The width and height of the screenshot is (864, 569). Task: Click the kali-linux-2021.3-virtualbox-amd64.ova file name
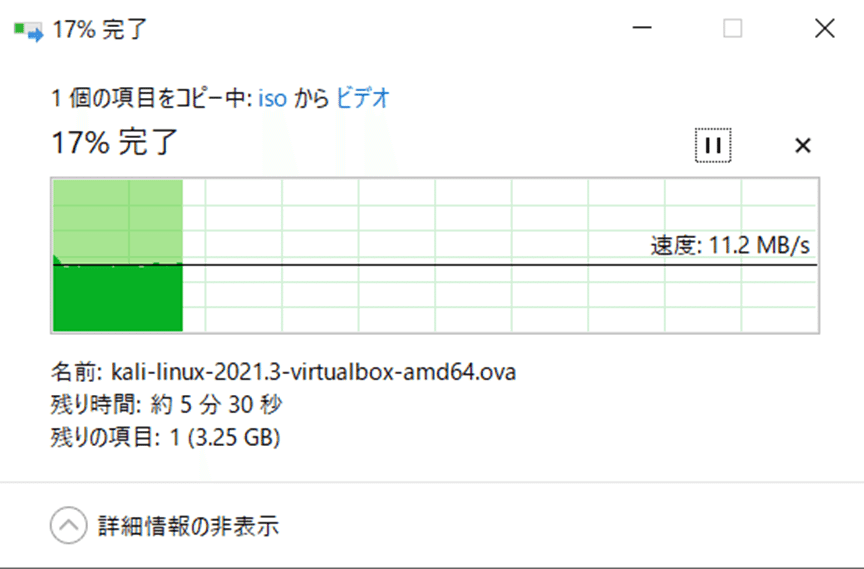coord(314,372)
